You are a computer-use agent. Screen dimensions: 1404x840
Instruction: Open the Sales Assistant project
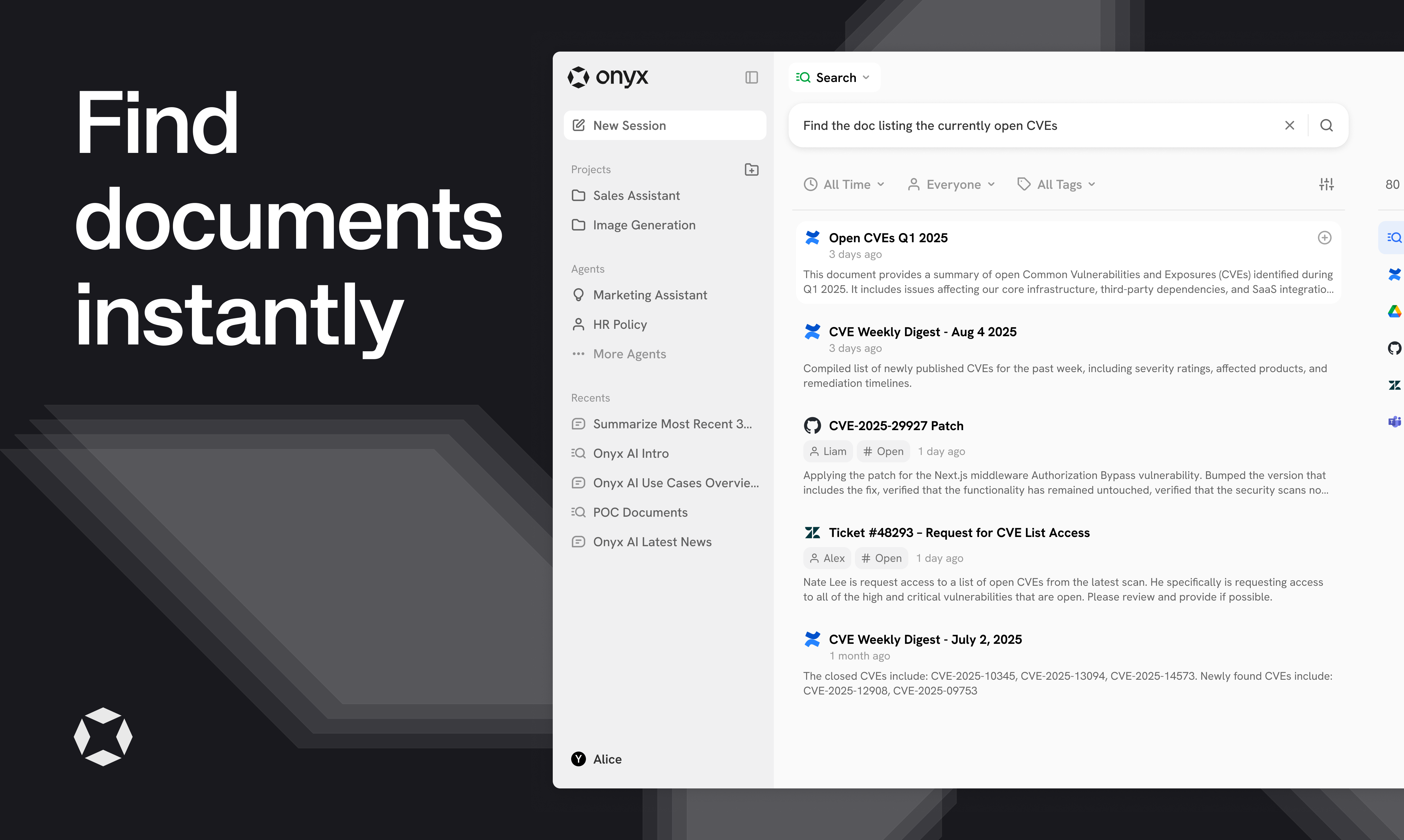click(x=636, y=195)
